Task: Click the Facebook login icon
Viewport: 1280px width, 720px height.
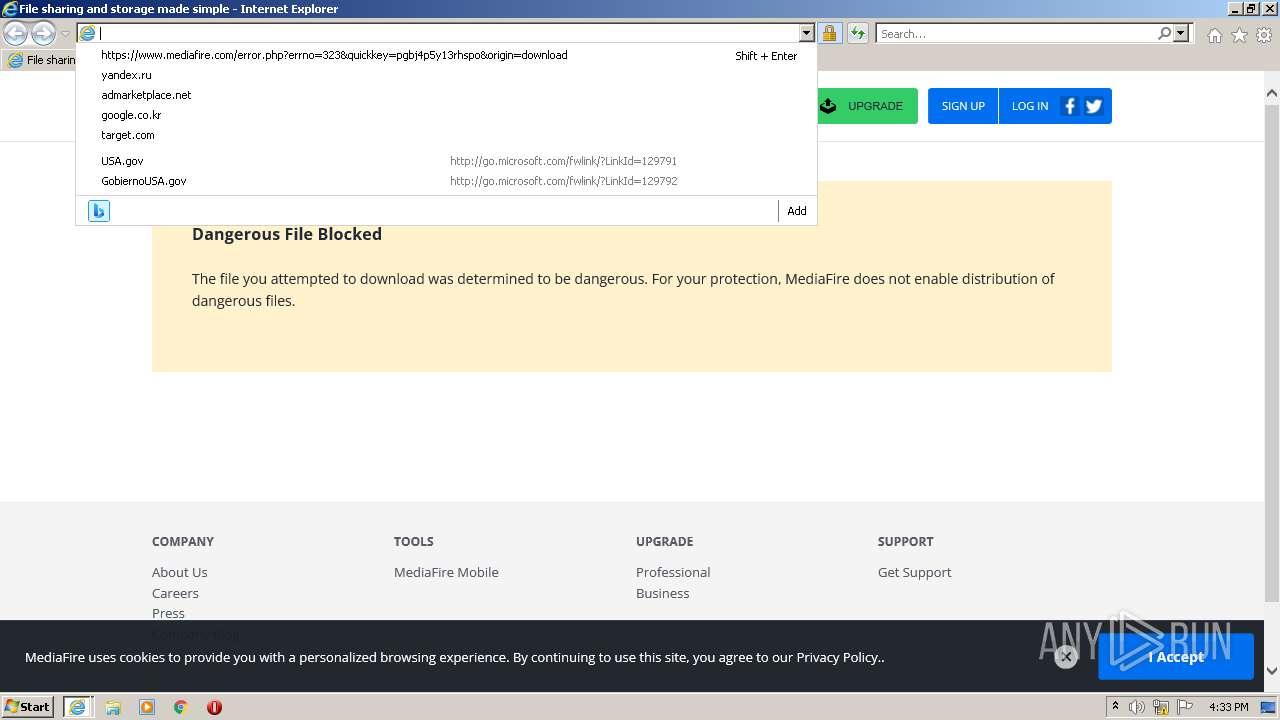Action: [1069, 106]
